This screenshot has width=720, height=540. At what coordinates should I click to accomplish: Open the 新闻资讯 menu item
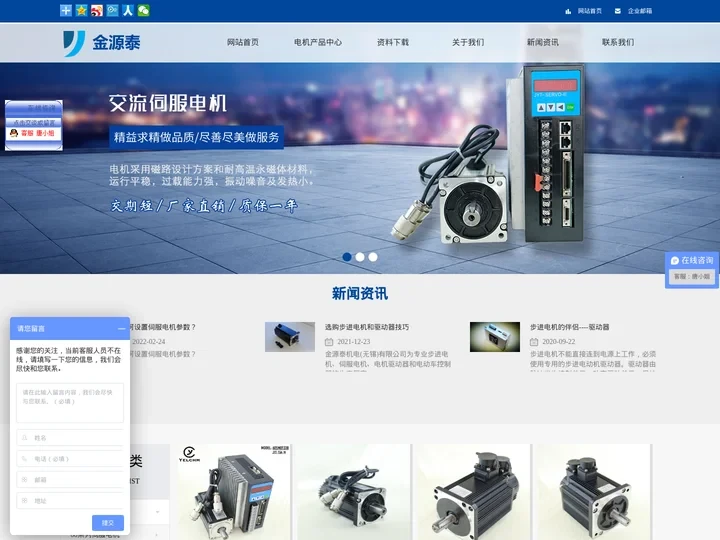click(543, 42)
